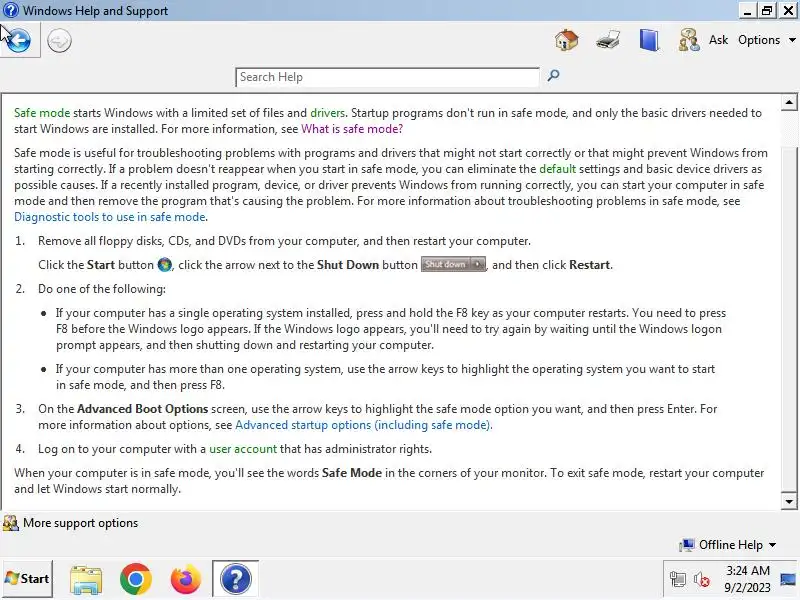The width and height of the screenshot is (800, 600).
Task: Open More support options
Action: [81, 523]
